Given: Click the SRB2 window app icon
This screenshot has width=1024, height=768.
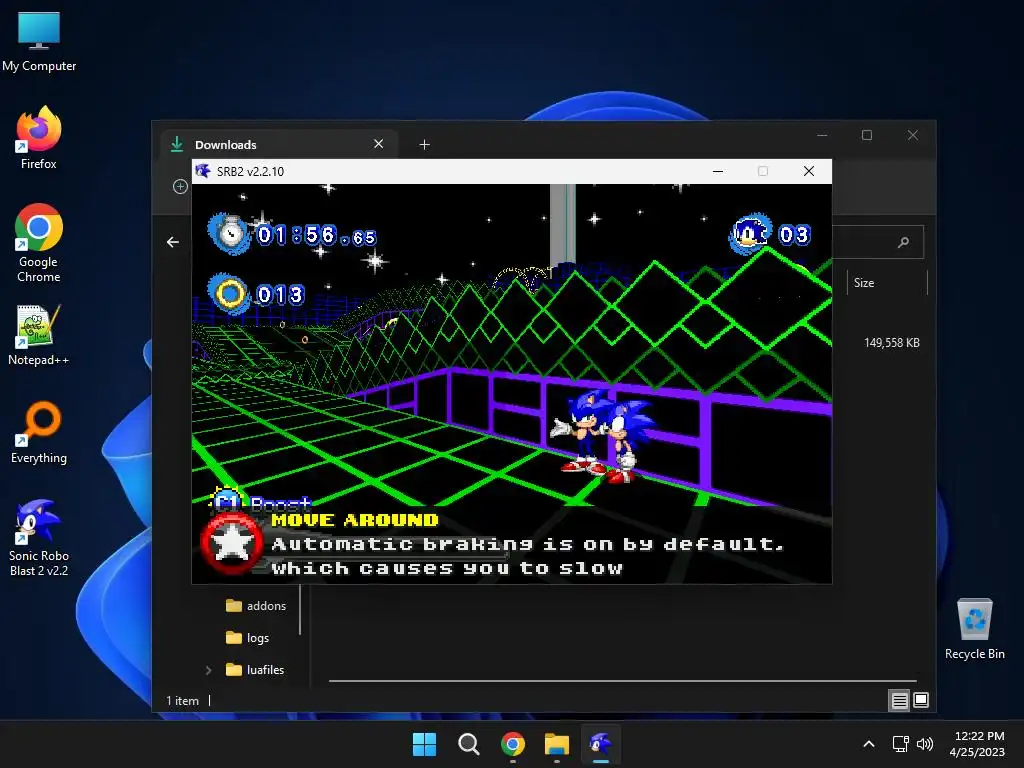Looking at the screenshot, I should 203,171.
